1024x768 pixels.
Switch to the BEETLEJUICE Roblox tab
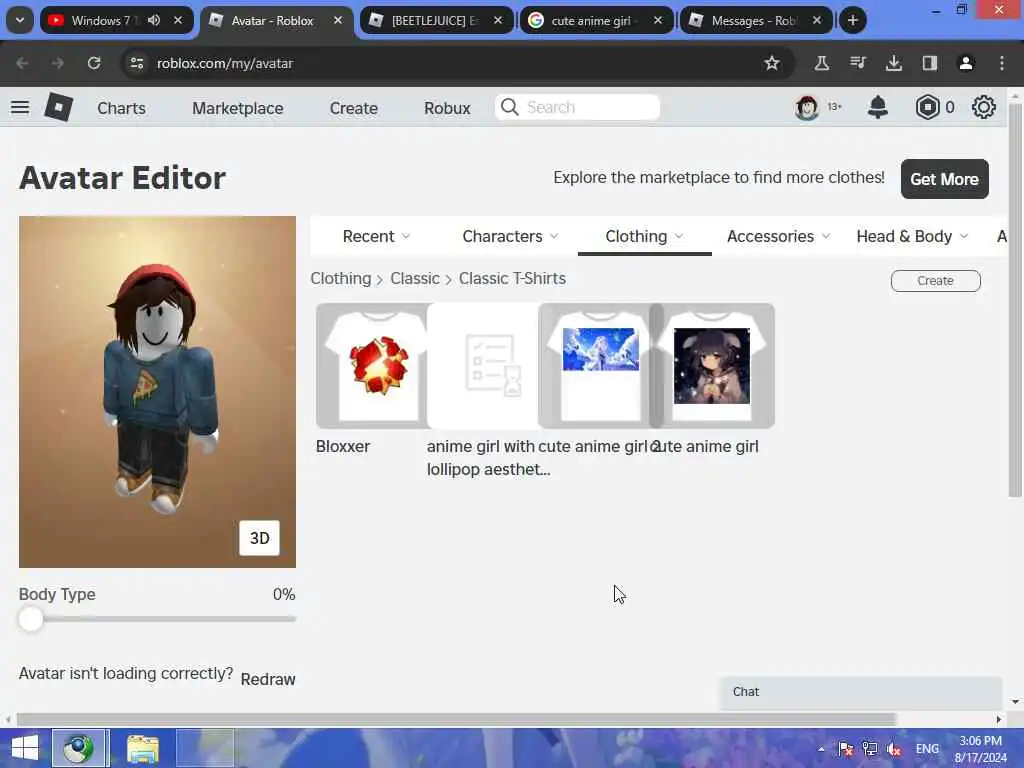click(435, 20)
